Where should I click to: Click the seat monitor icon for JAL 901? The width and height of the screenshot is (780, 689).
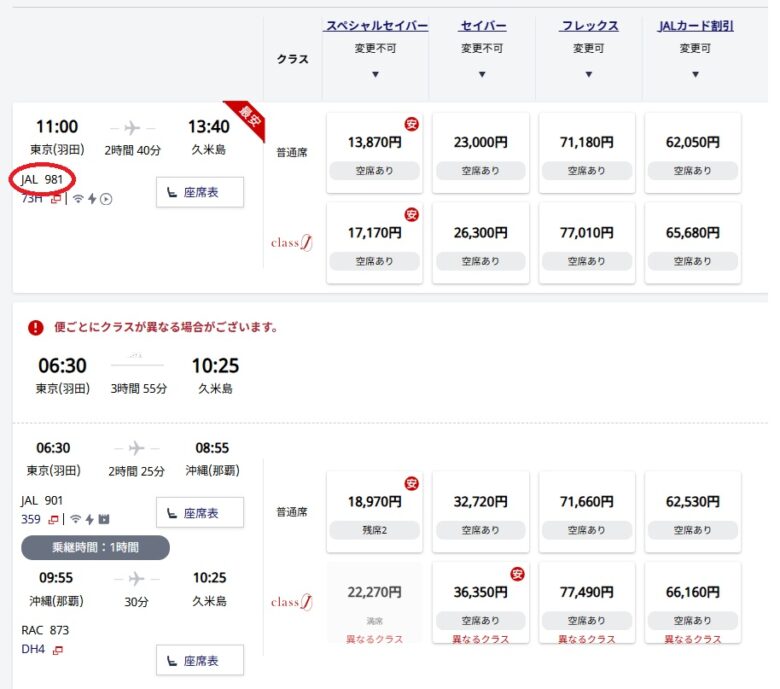coord(103,519)
